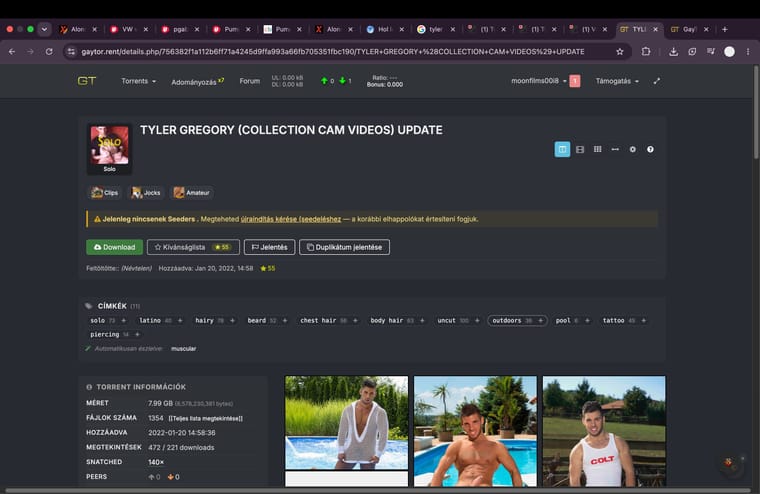Select the Jocks category tag
Image resolution: width=760 pixels, height=494 pixels.
pos(146,192)
